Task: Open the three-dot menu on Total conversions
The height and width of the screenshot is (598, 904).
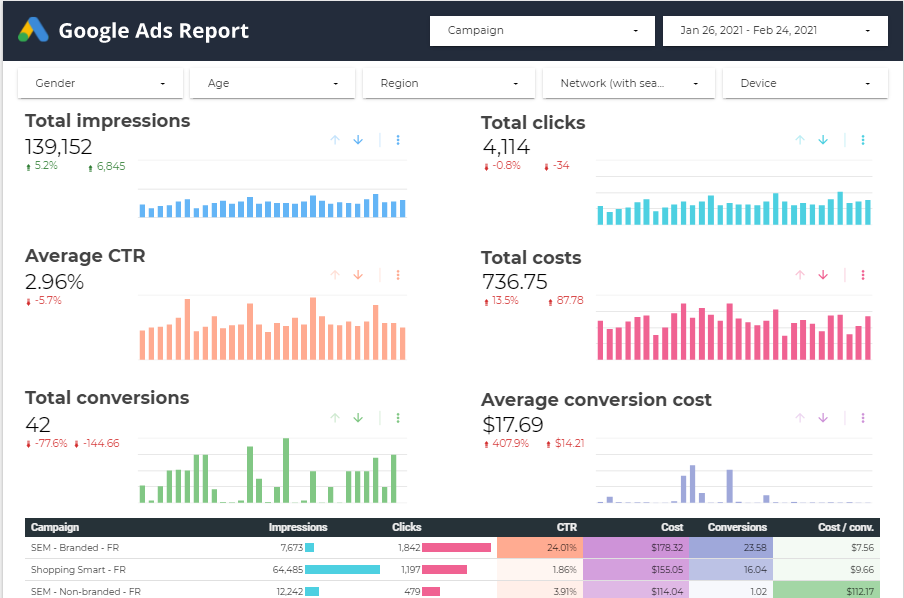Action: (398, 418)
